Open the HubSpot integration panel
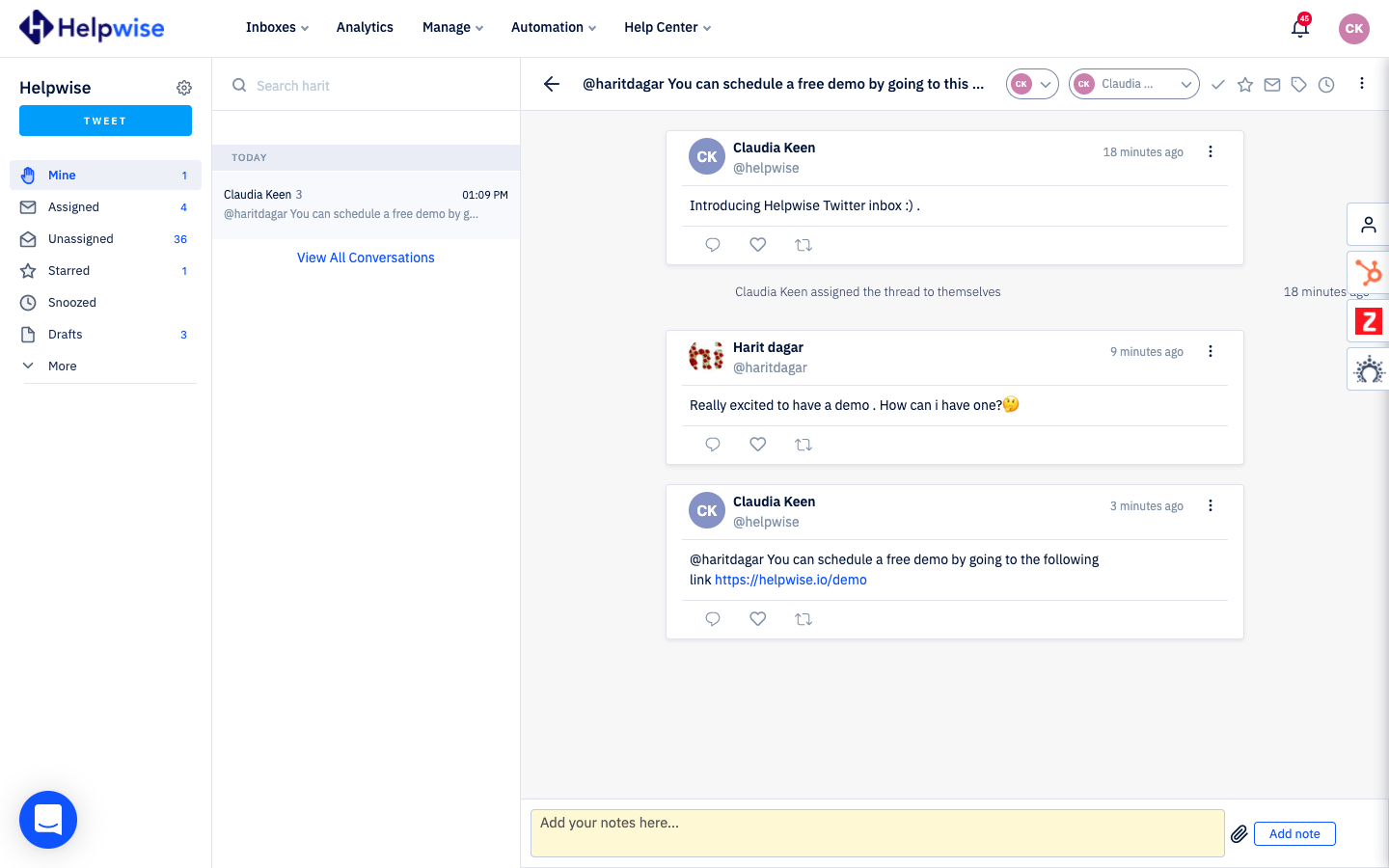 coord(1368,273)
